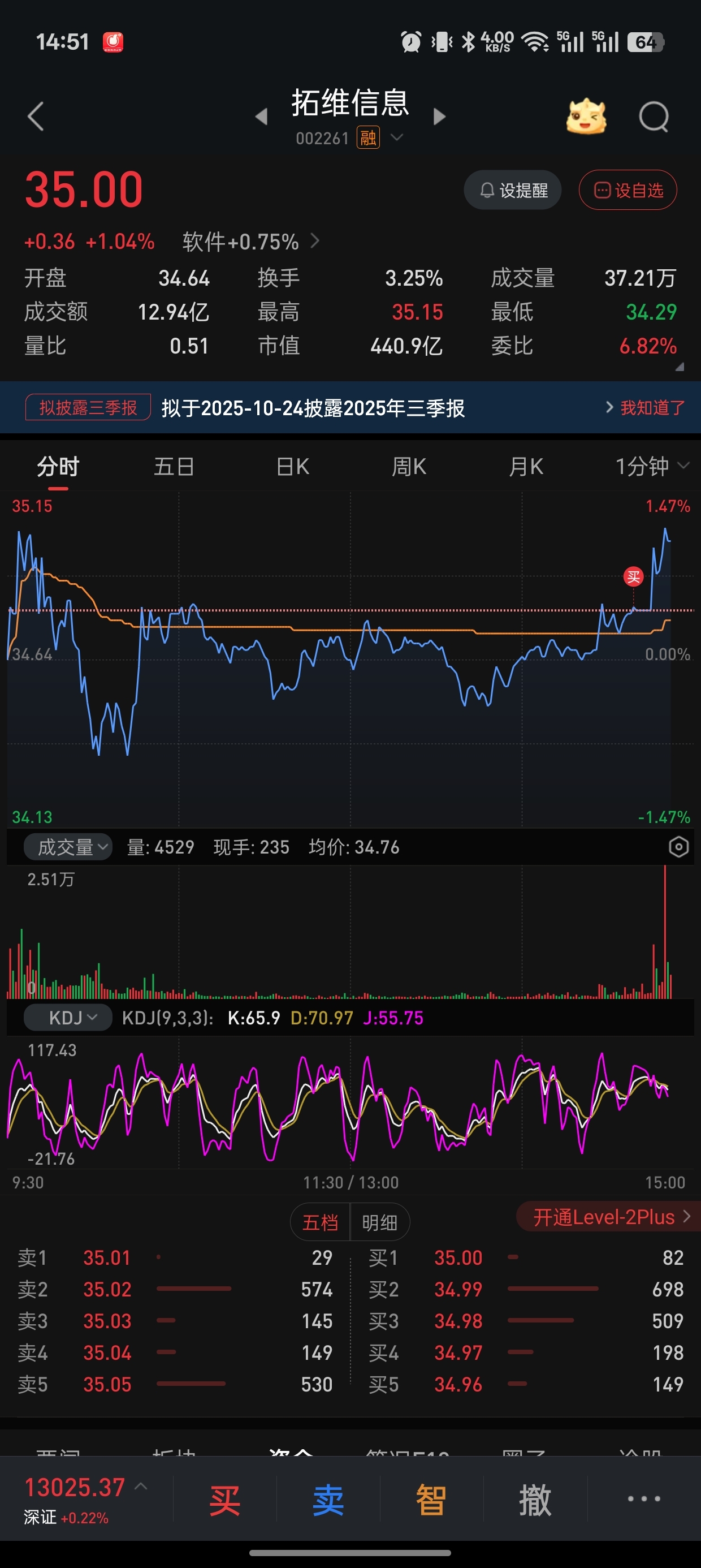The width and height of the screenshot is (701, 1568).
Task: Tap the red app notification icon
Action: [112, 42]
